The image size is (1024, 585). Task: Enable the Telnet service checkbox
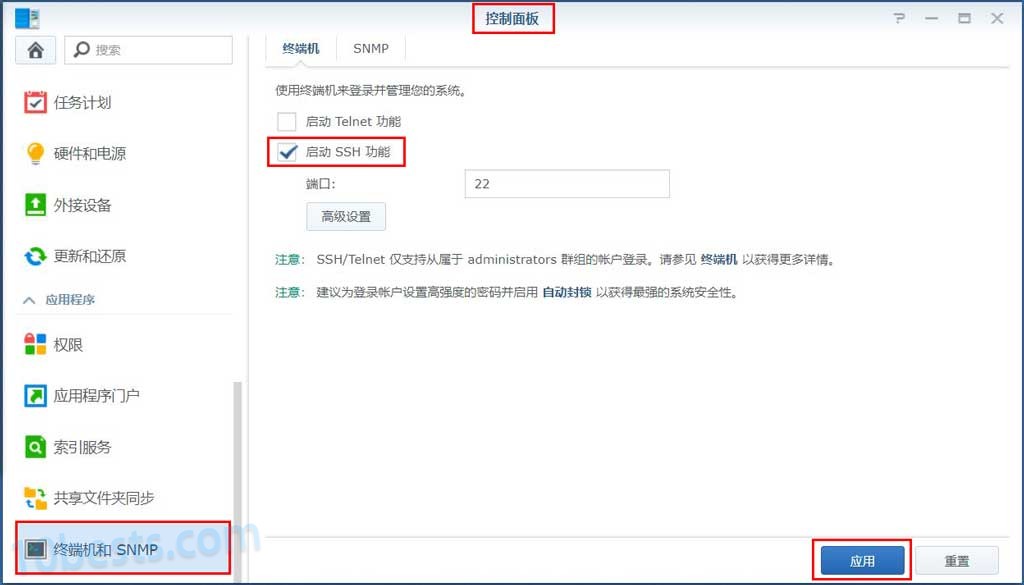pos(287,121)
